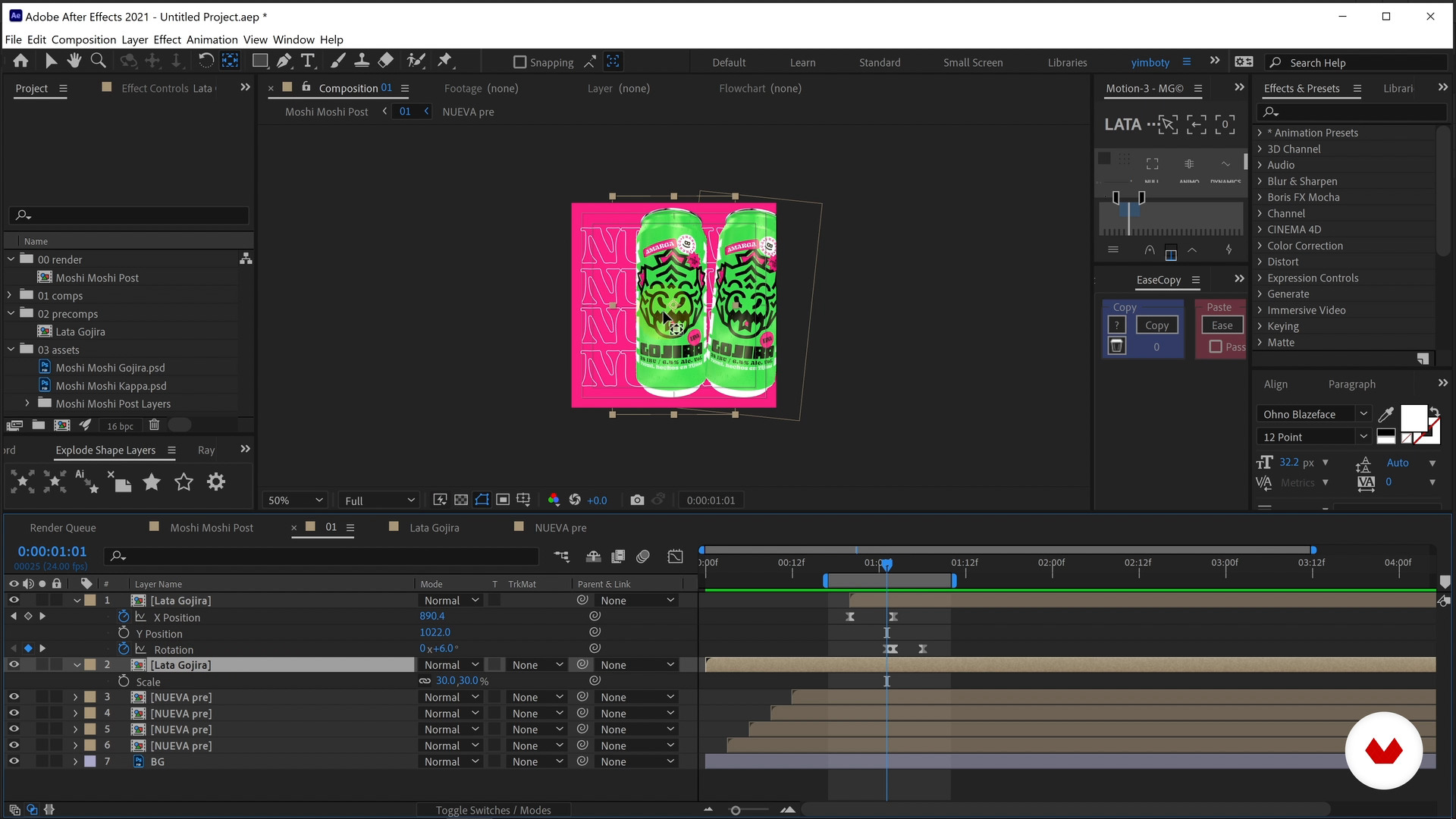The width and height of the screenshot is (1456, 819).
Task: Select the Selection (arrow) tool
Action: (x=51, y=61)
